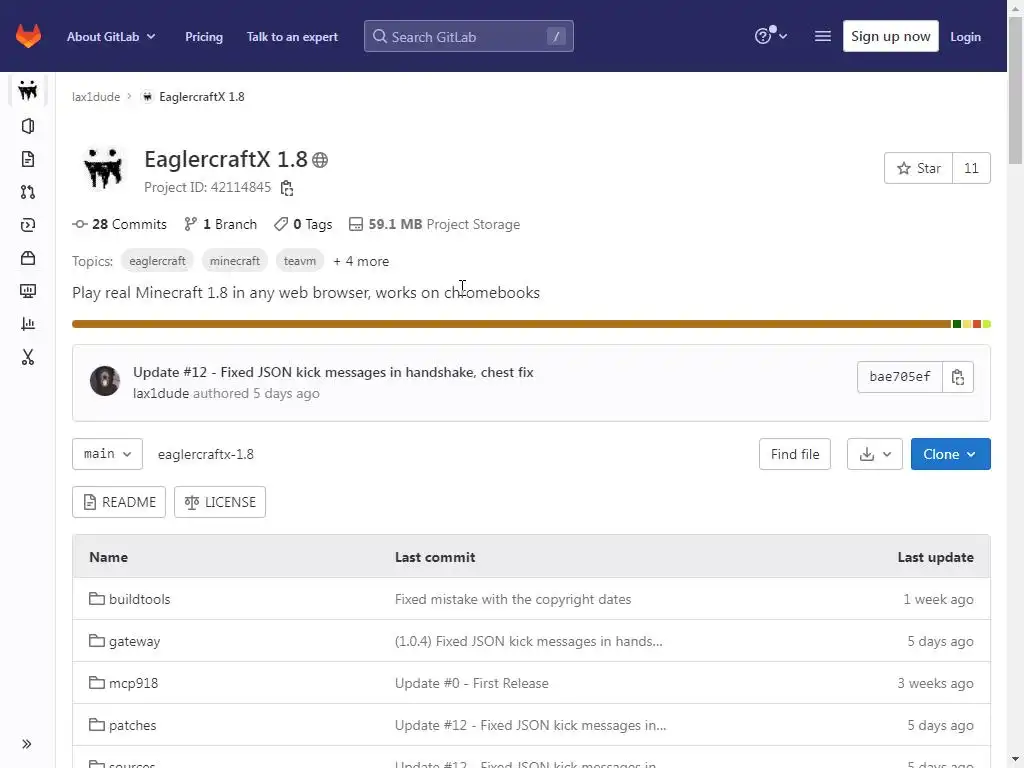View the 0 Tags link
The width and height of the screenshot is (1024, 768).
point(303,224)
